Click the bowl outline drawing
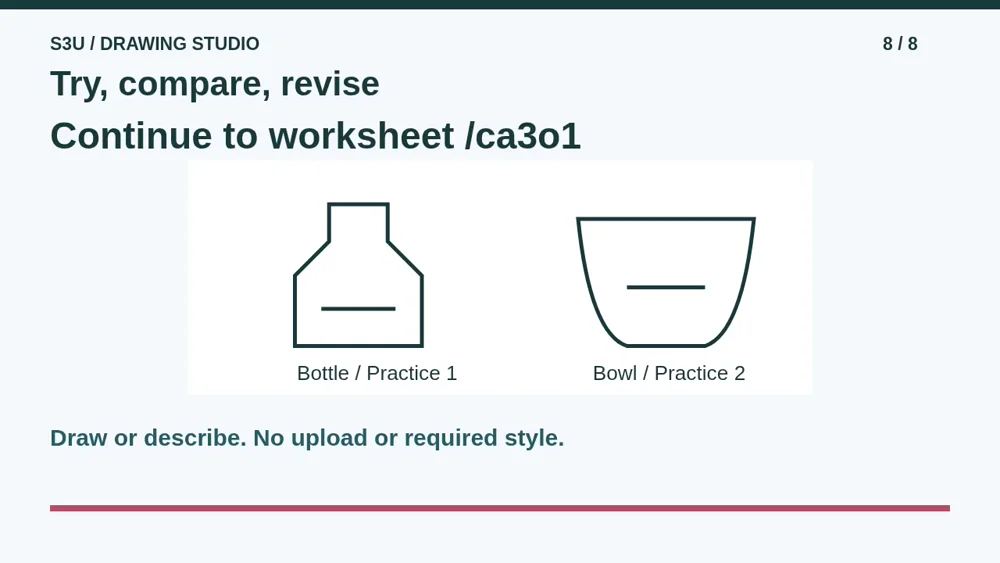Image resolution: width=1000 pixels, height=563 pixels. tap(666, 282)
